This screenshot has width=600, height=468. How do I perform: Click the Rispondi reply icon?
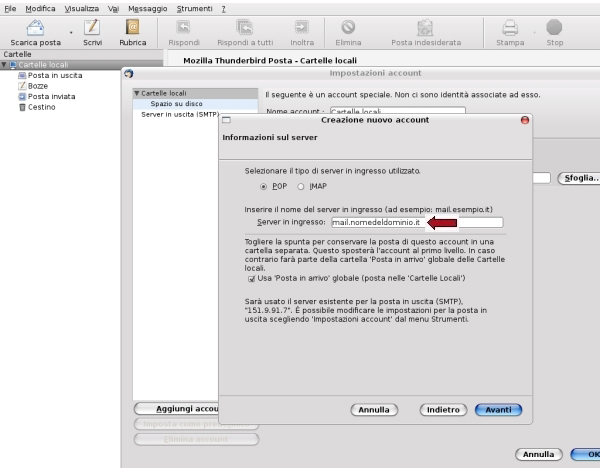point(184,28)
